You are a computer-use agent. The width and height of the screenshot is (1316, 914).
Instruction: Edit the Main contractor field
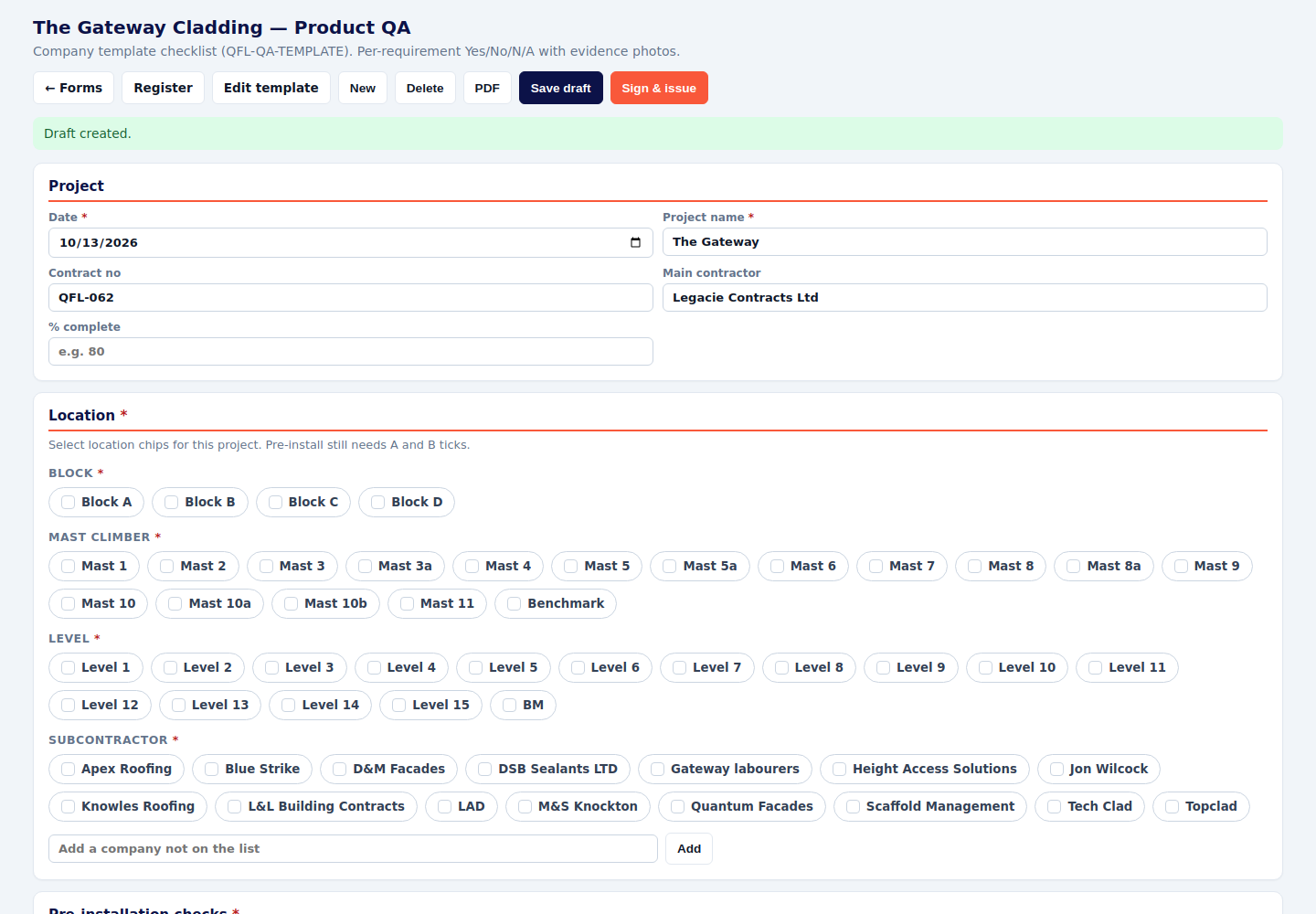coord(965,298)
